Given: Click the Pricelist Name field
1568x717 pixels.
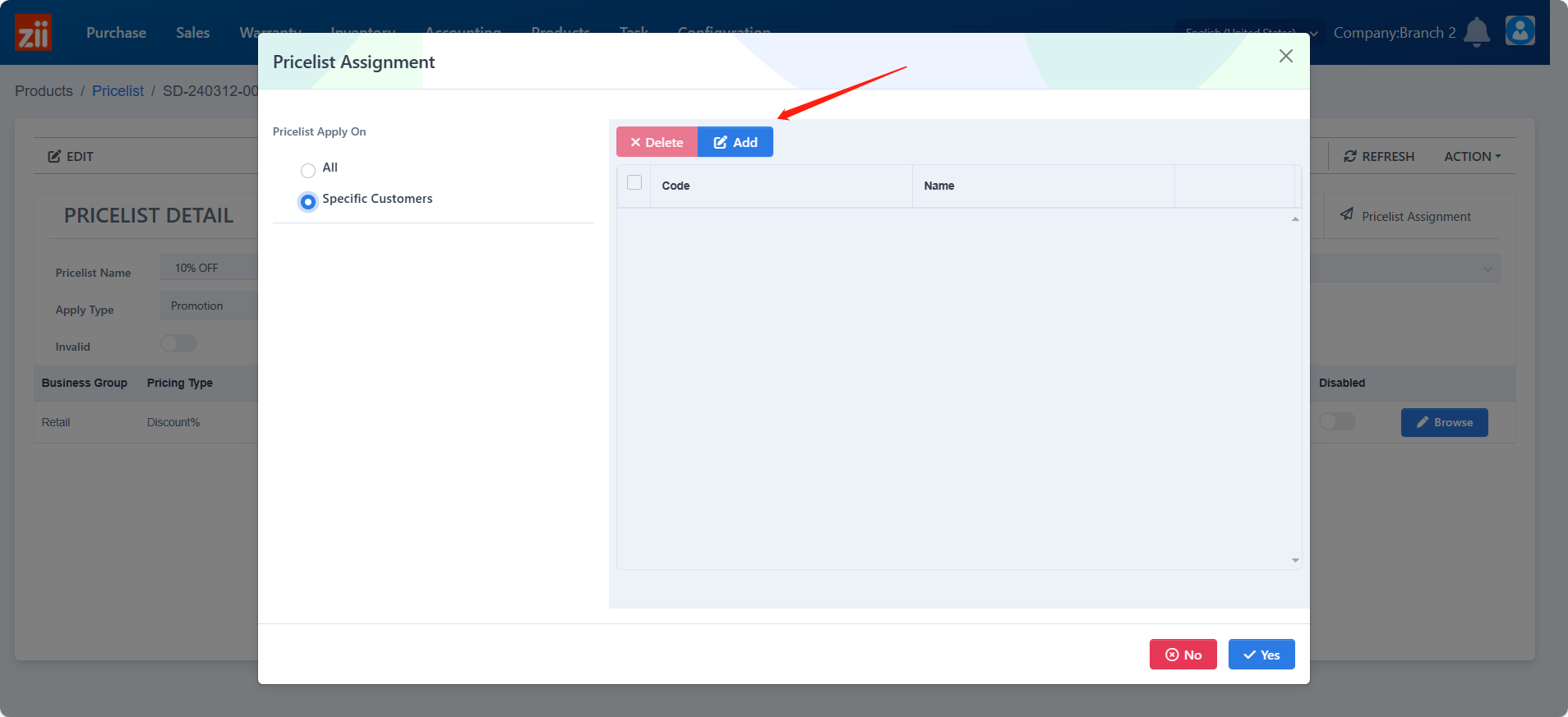Looking at the screenshot, I should point(209,268).
